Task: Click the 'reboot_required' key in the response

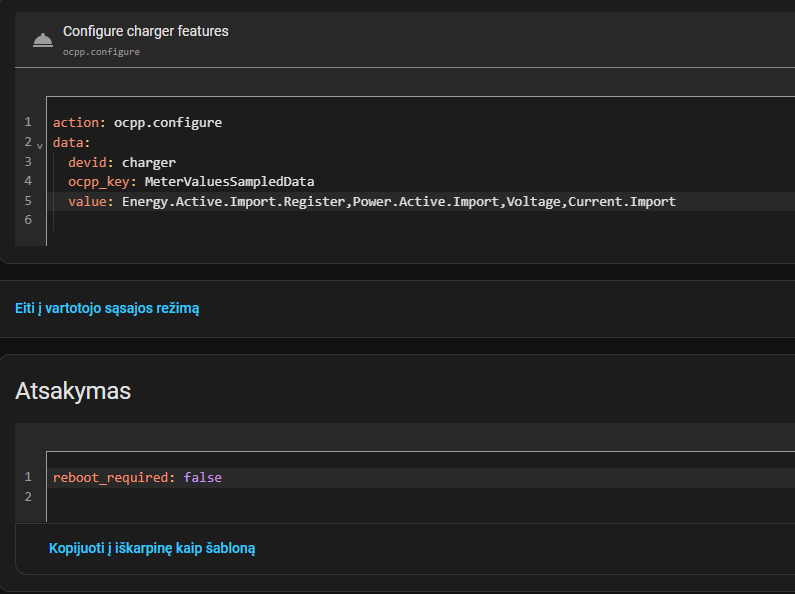Action: pyautogui.click(x=110, y=478)
